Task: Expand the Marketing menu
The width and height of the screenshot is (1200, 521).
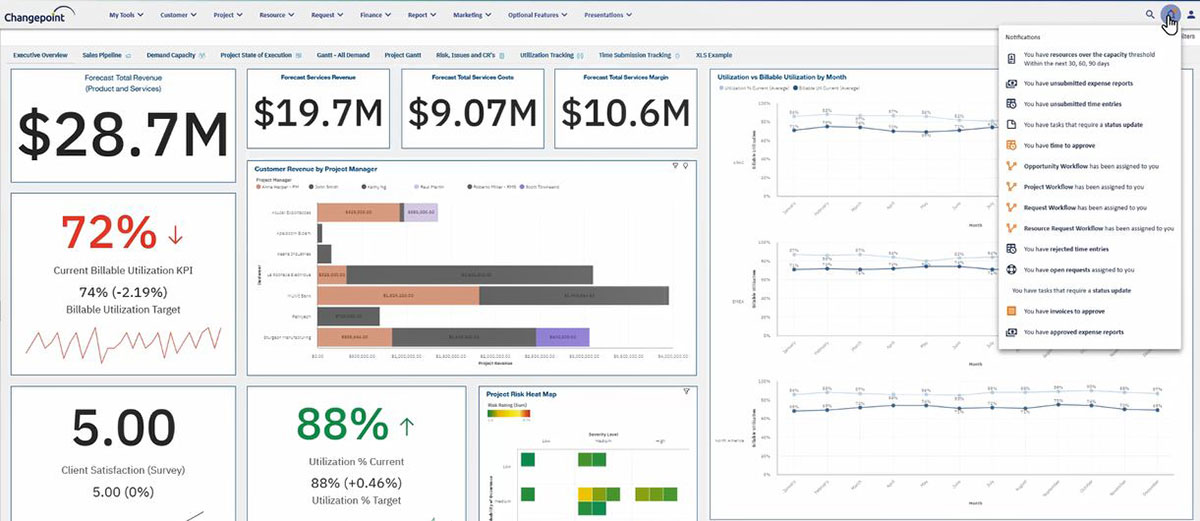Action: click(472, 15)
